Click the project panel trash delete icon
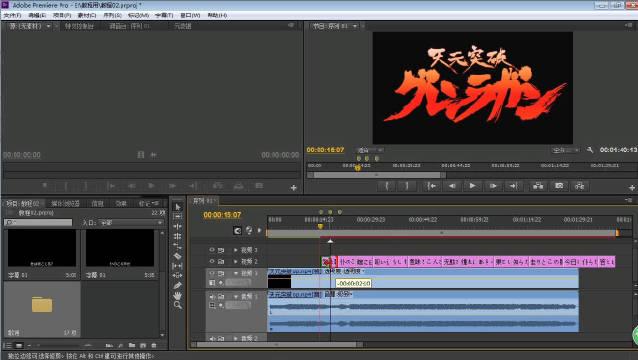This screenshot has width=638, height=360. [154, 345]
